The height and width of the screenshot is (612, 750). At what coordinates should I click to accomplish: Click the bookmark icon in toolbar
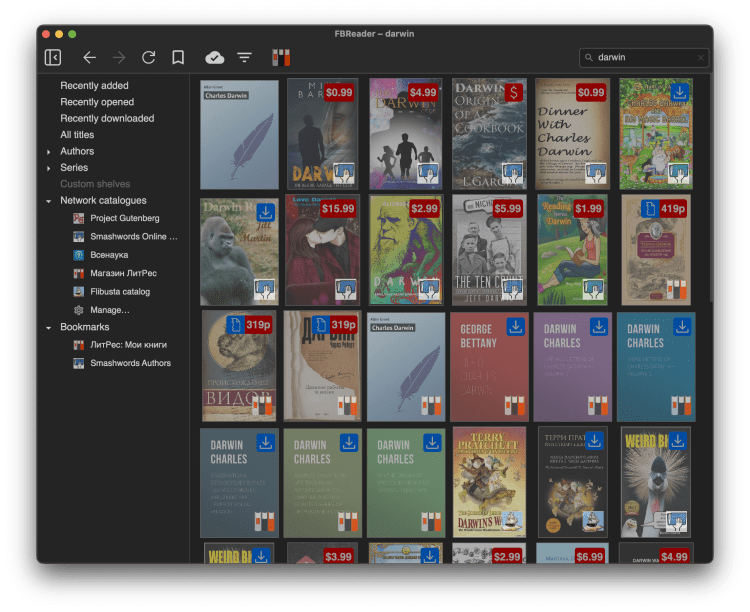[178, 58]
